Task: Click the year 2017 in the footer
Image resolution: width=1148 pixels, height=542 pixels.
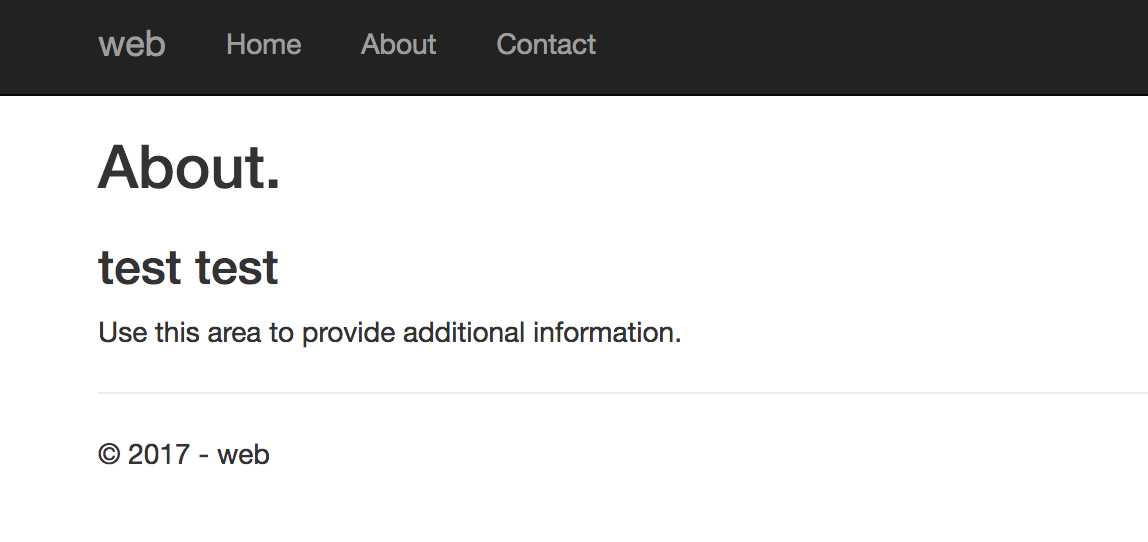Action: [159, 455]
